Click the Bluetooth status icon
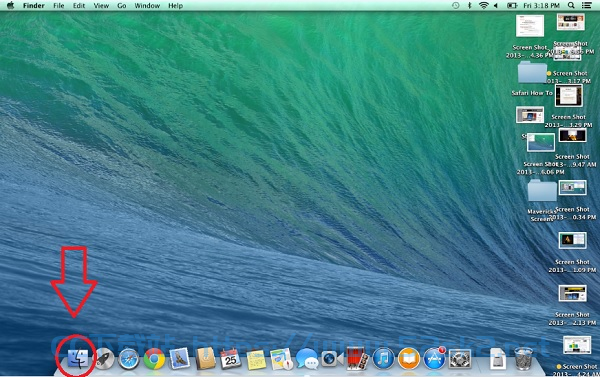Screen dimensions: 600x377 tap(469, 5)
